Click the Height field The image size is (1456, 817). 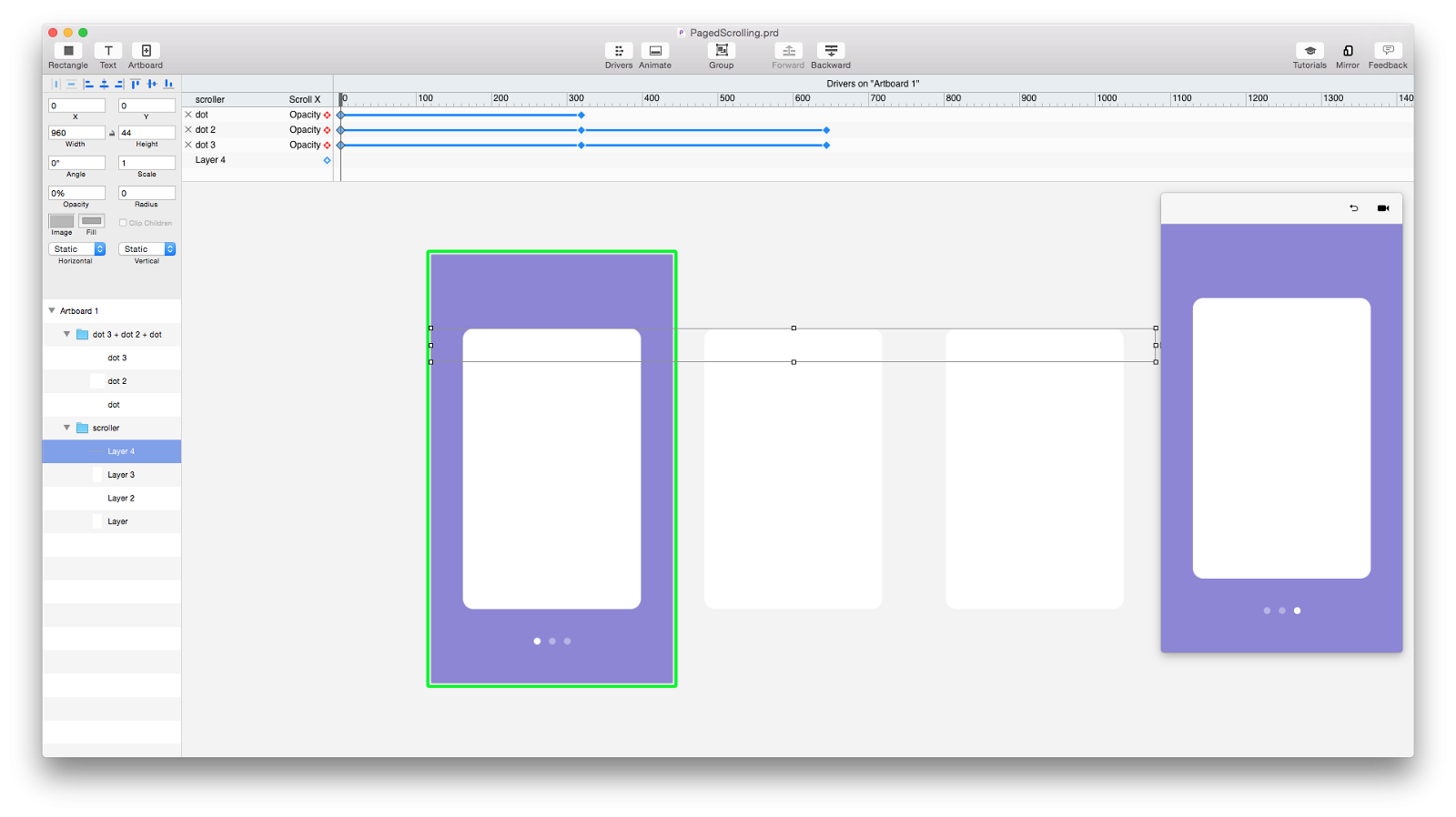pyautogui.click(x=147, y=133)
